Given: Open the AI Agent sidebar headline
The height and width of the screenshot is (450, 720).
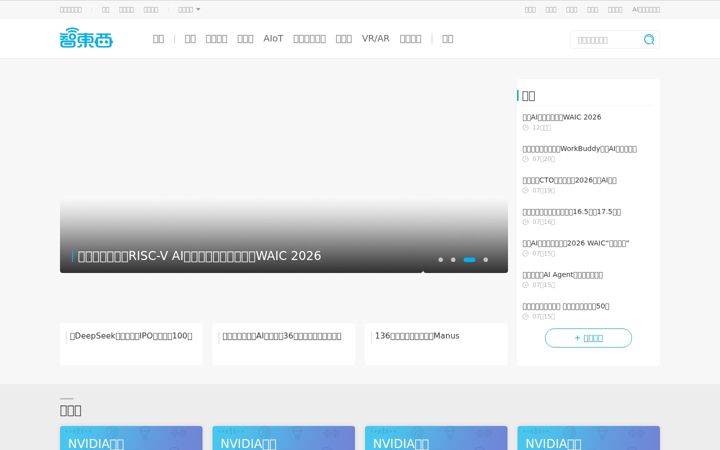Looking at the screenshot, I should [562, 275].
